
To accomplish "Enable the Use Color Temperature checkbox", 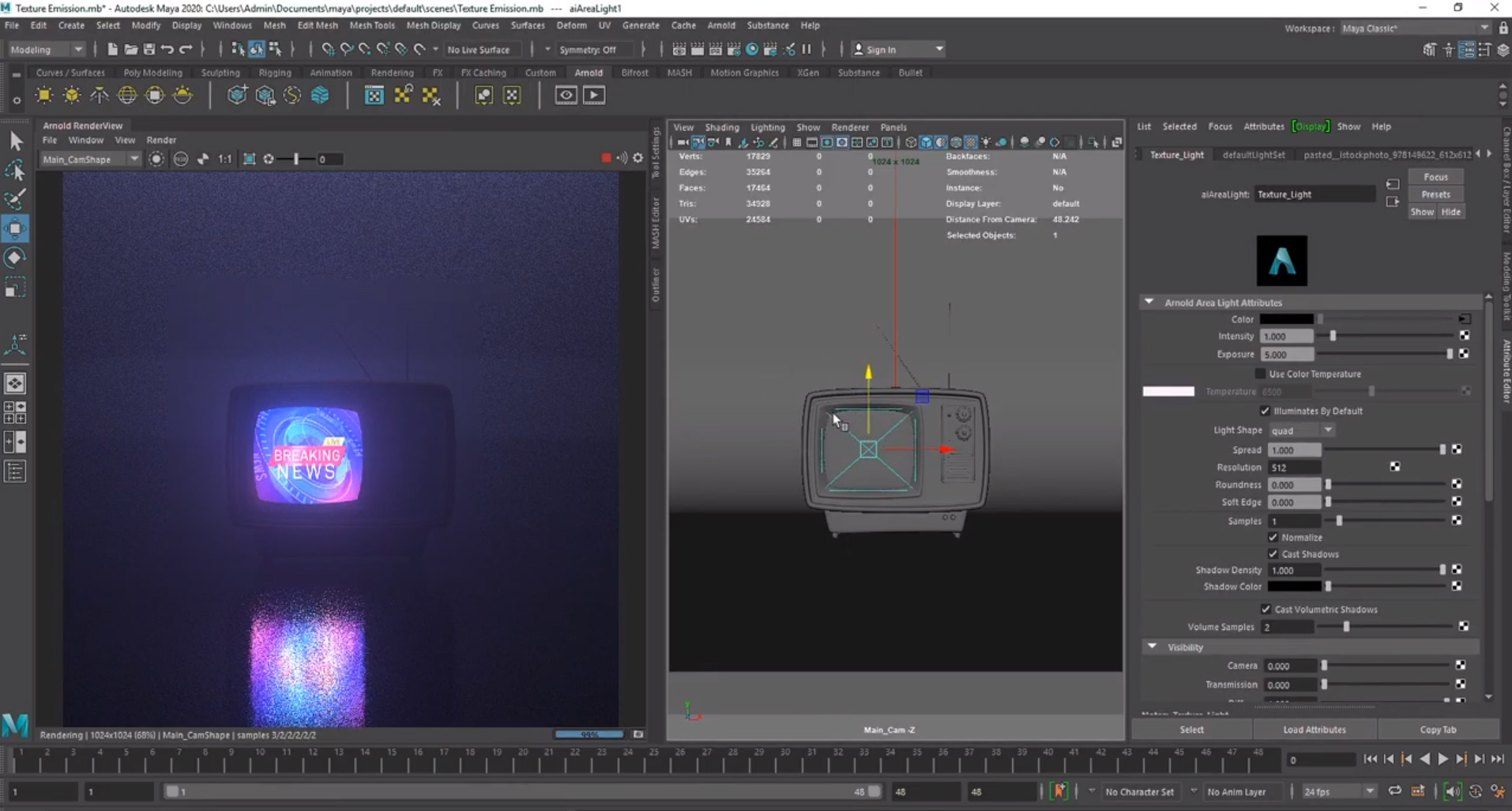I will [x=1260, y=374].
